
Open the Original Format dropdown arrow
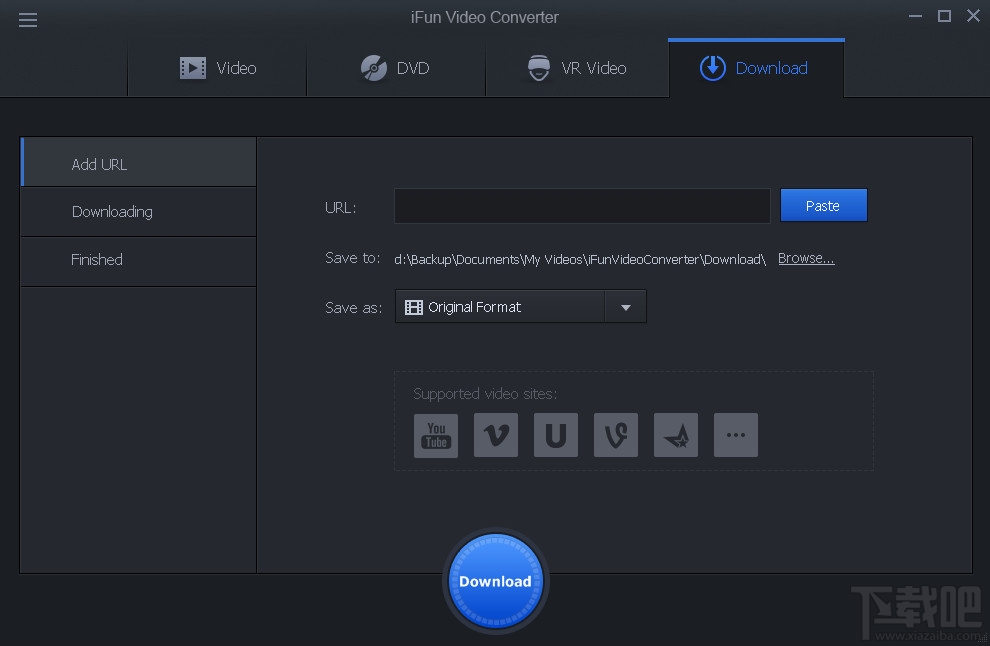coord(626,306)
